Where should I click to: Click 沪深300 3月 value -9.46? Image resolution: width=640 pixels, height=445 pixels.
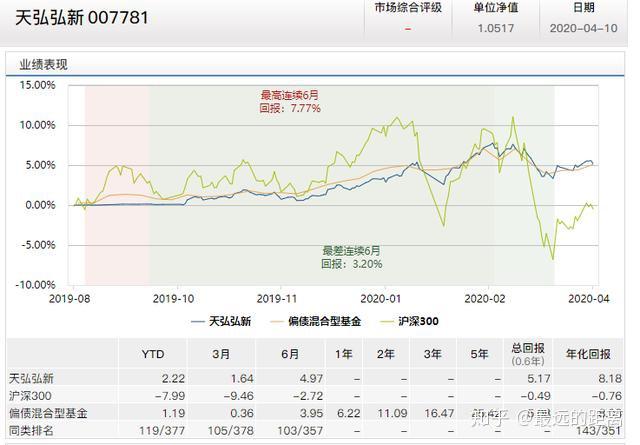coord(239,396)
